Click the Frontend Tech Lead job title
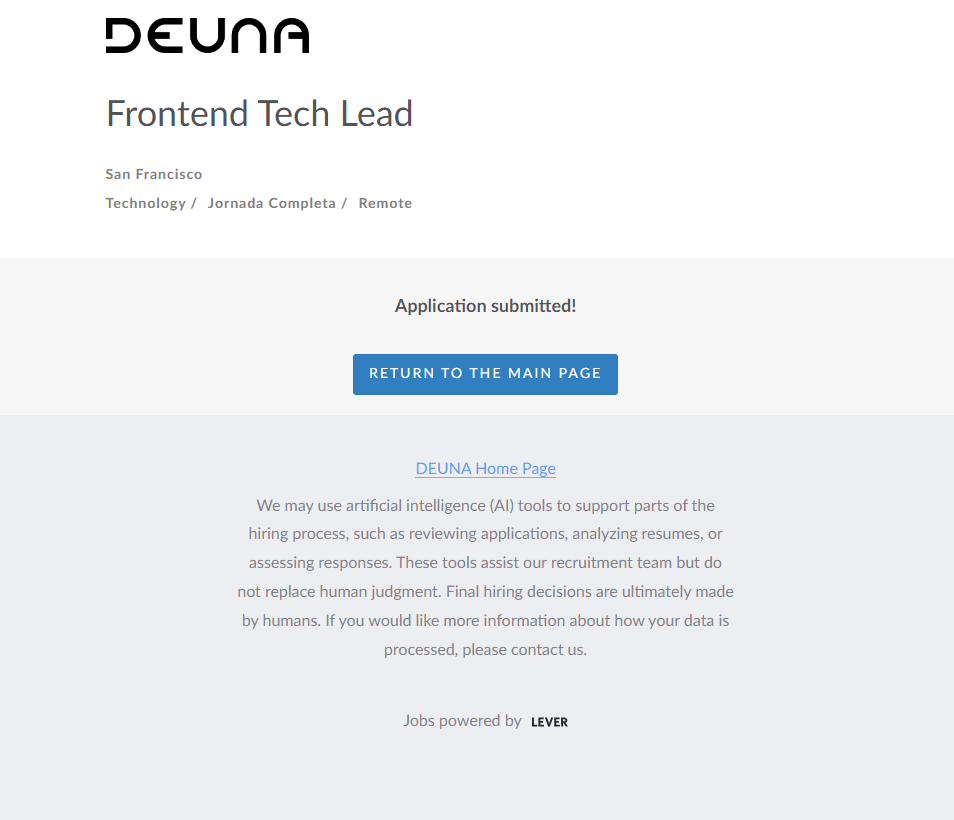This screenshot has width=954, height=820. click(259, 114)
